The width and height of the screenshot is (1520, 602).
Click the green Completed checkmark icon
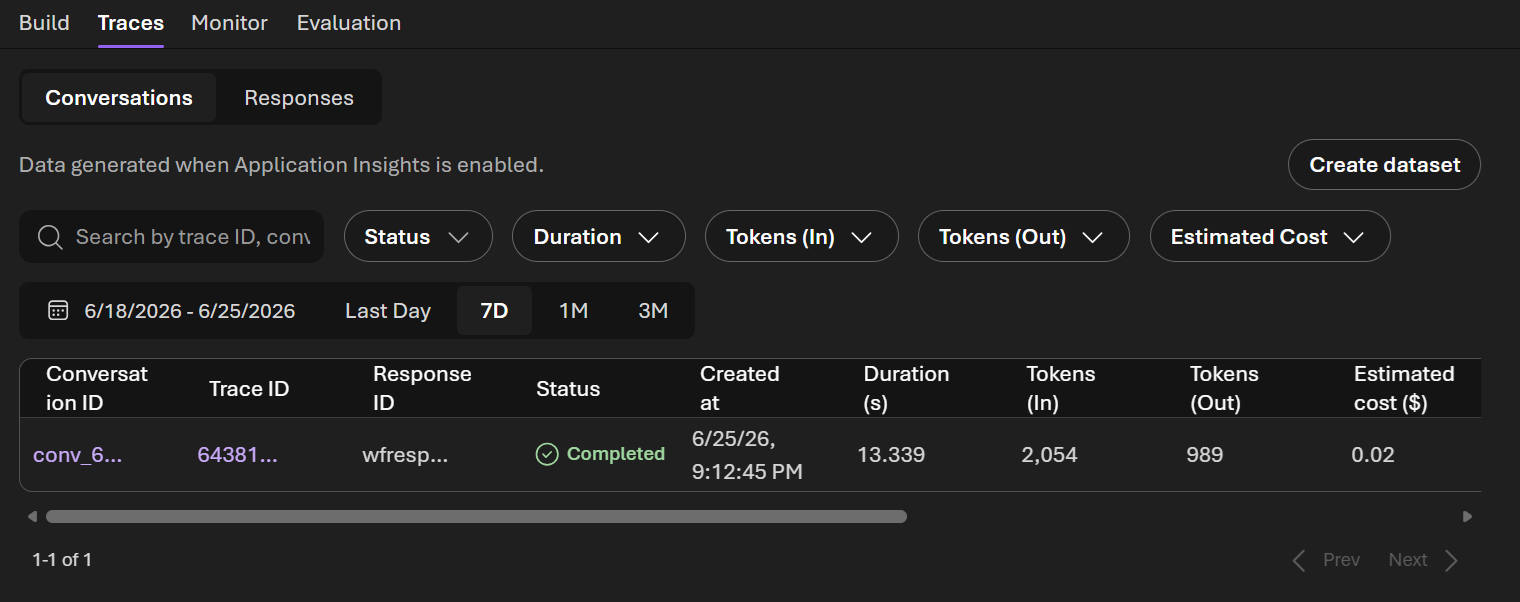[547, 455]
